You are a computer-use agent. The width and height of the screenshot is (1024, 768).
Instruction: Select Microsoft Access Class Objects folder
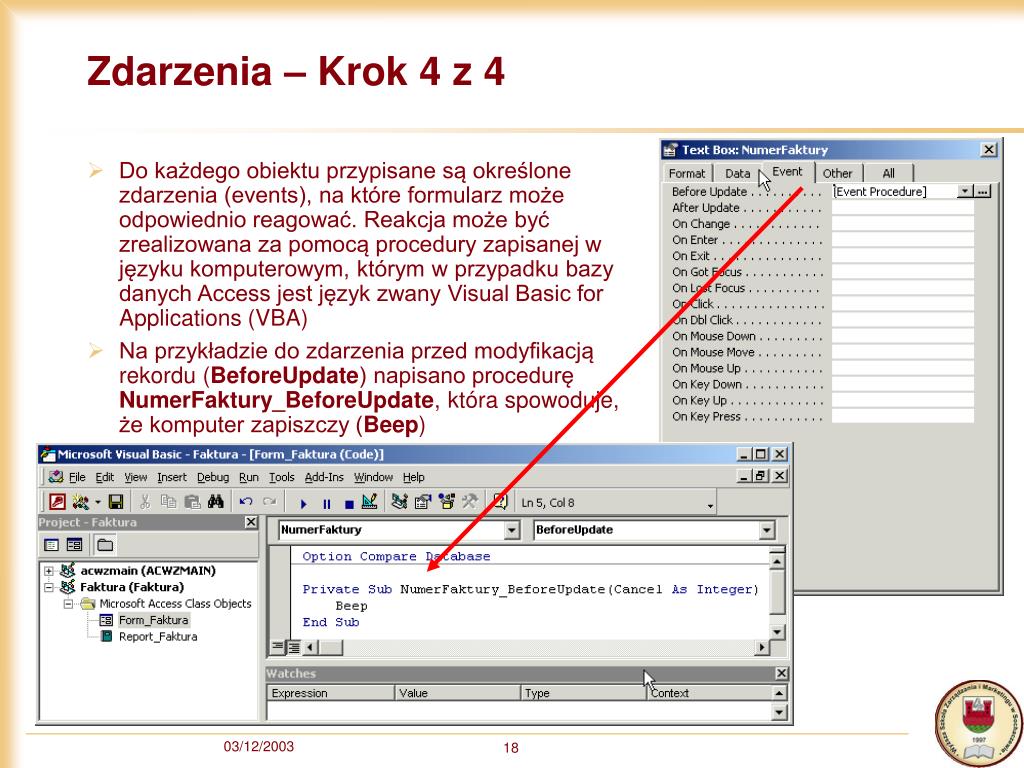(x=175, y=603)
